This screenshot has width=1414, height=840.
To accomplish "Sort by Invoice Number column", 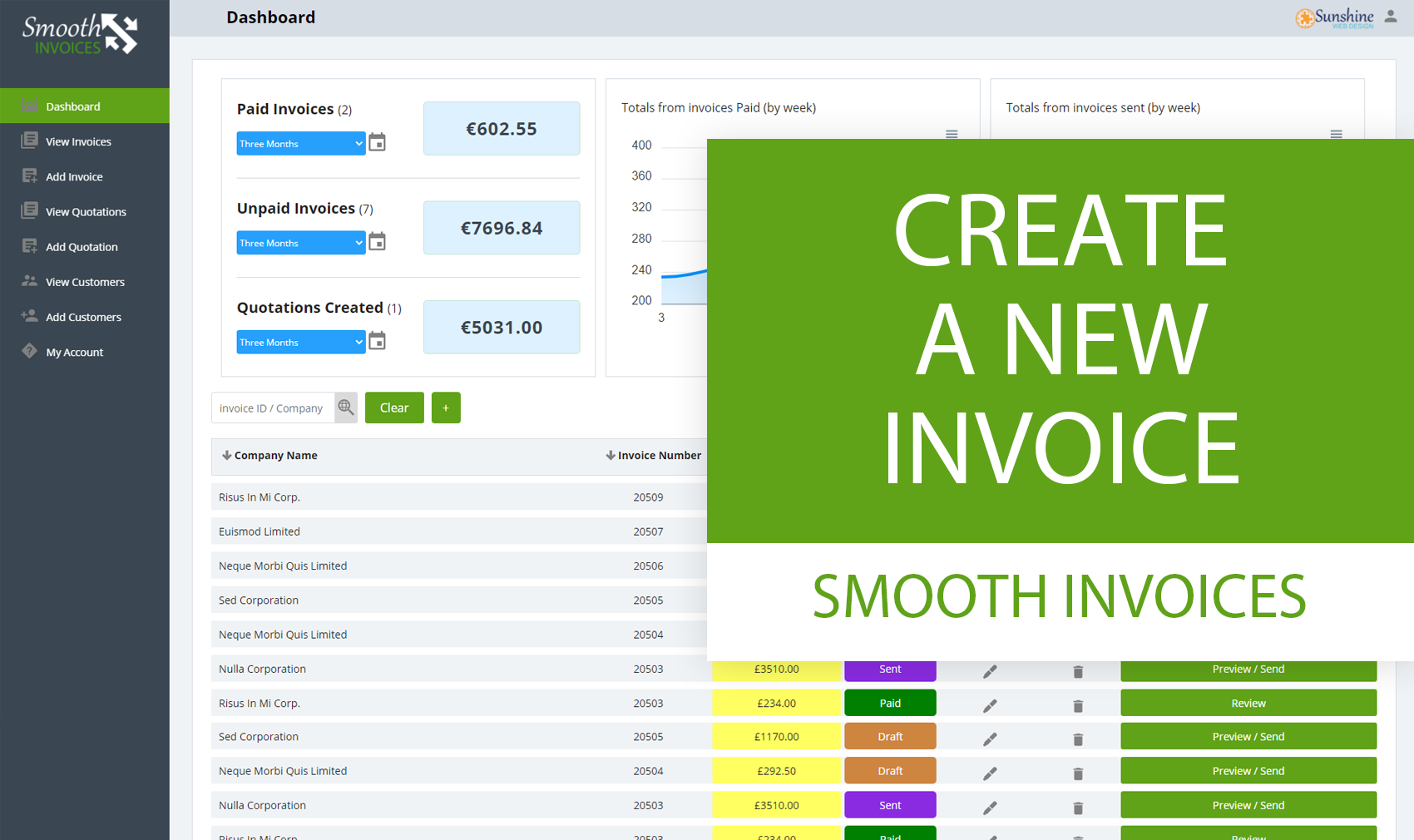I will coord(653,455).
